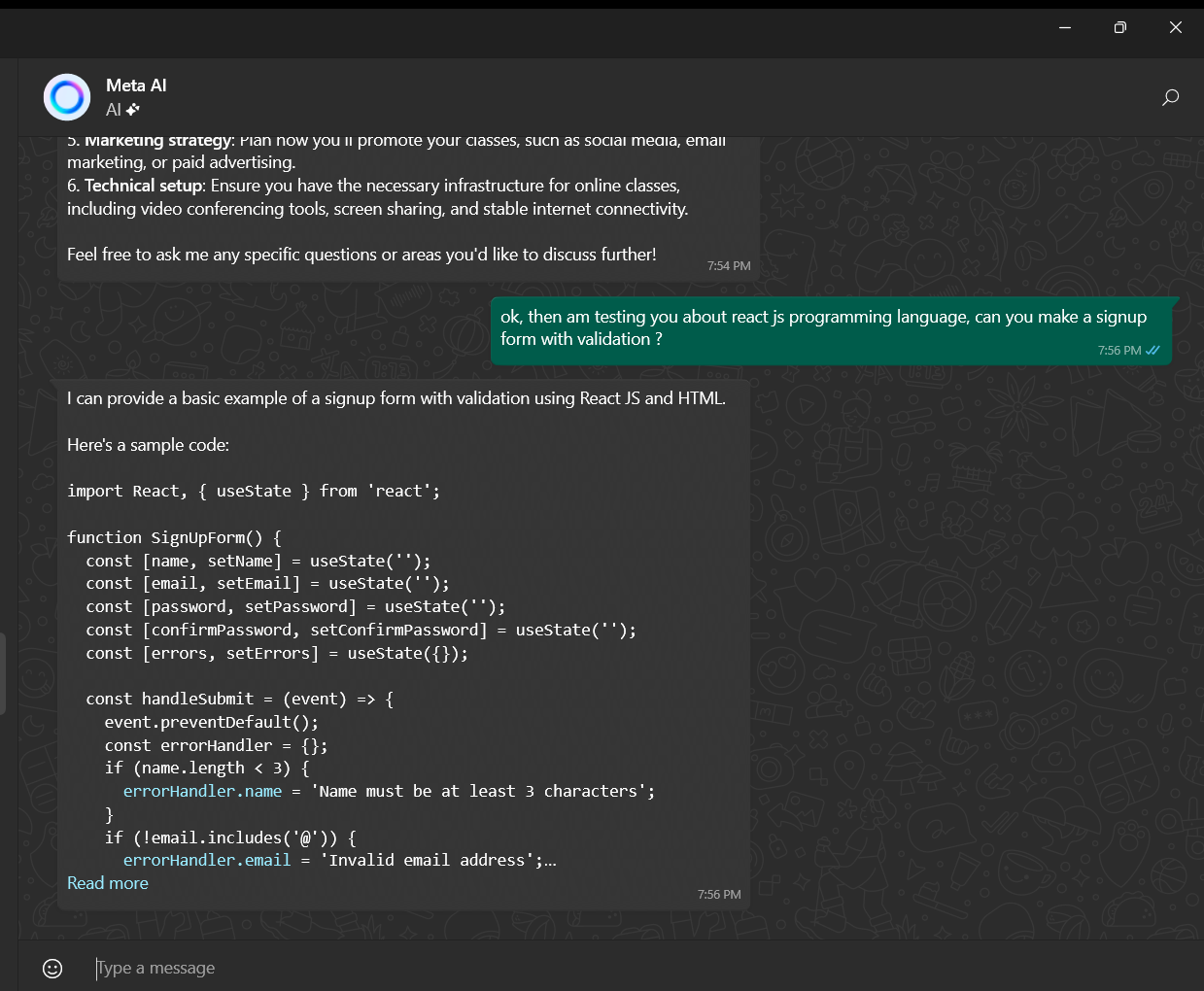The height and width of the screenshot is (991, 1204).
Task: Click the function SignUpForm code line
Action: (174, 538)
